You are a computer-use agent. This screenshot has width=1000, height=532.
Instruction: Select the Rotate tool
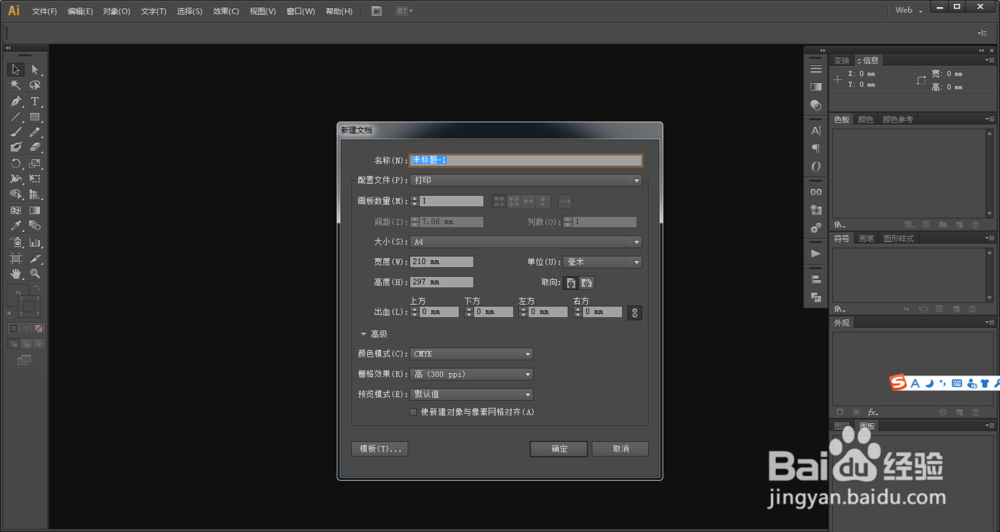pos(16,163)
